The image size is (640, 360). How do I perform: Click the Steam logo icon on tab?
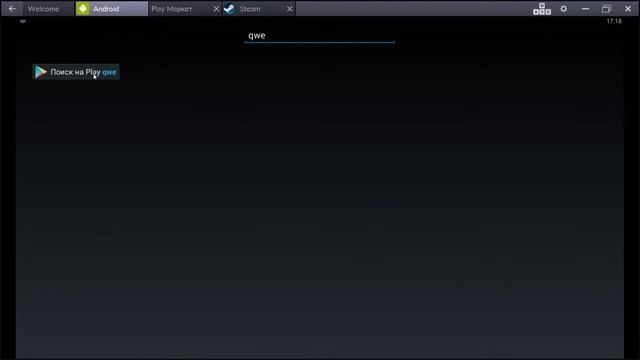(230, 9)
